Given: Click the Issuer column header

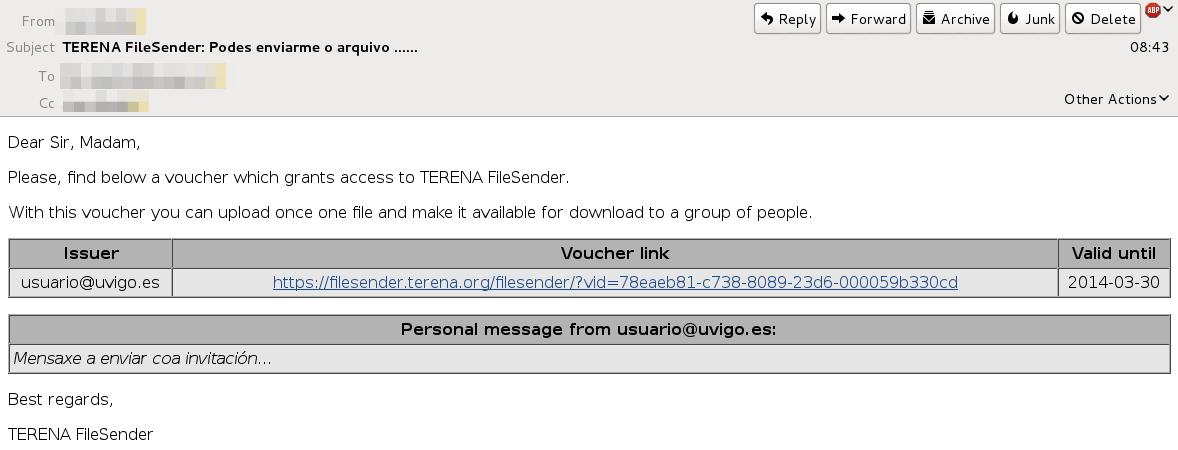Looking at the screenshot, I should click(91, 253).
